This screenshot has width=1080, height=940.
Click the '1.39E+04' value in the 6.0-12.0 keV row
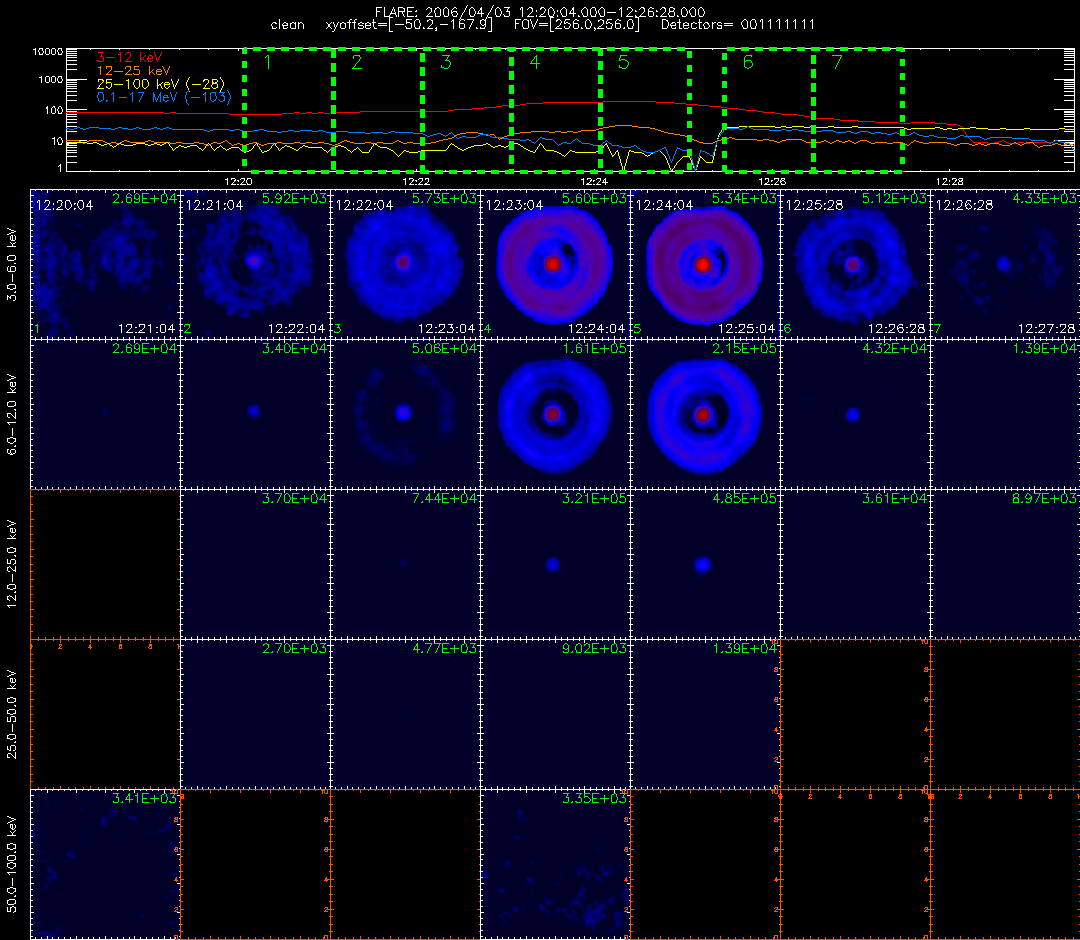1044,348
